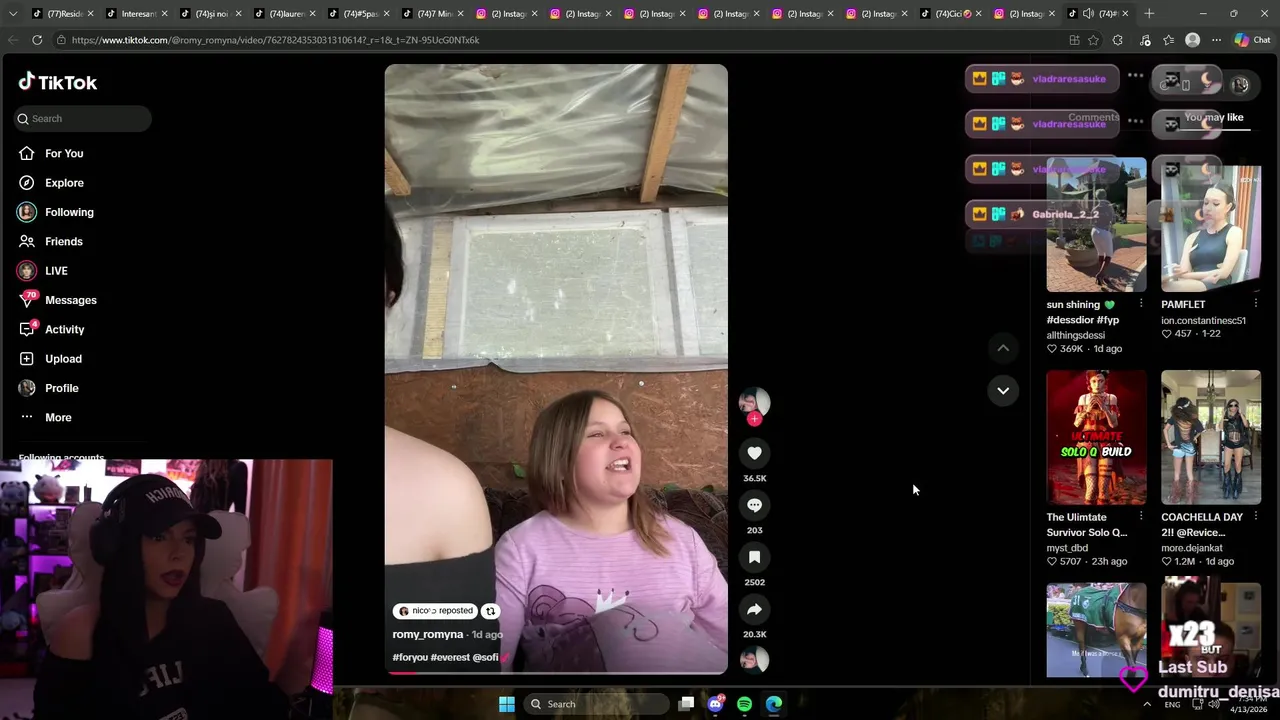Screen dimensions: 1280x720
Task: Bookmark the video showing 2502 saves
Action: pos(754,557)
